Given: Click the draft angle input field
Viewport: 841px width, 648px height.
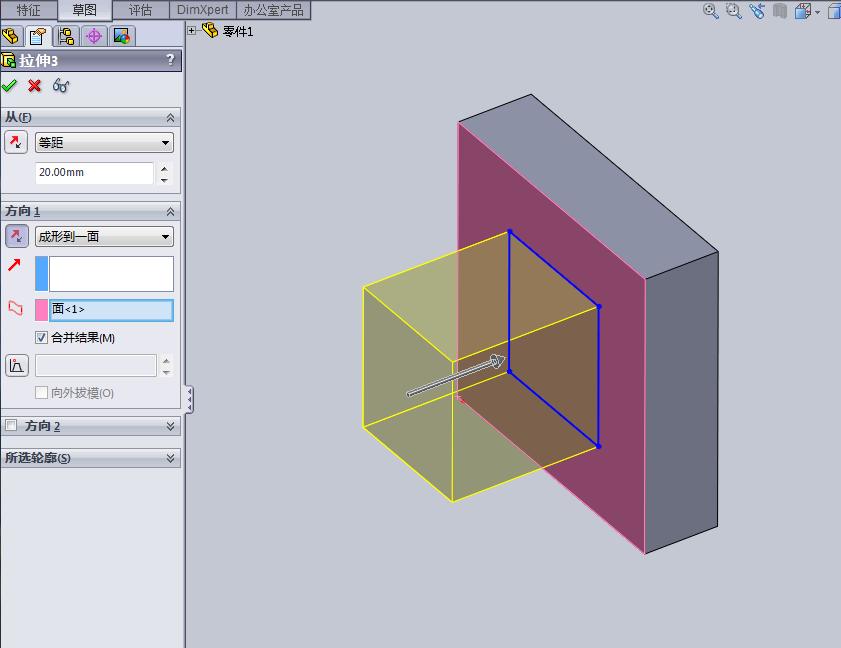Looking at the screenshot, I should pos(96,365).
